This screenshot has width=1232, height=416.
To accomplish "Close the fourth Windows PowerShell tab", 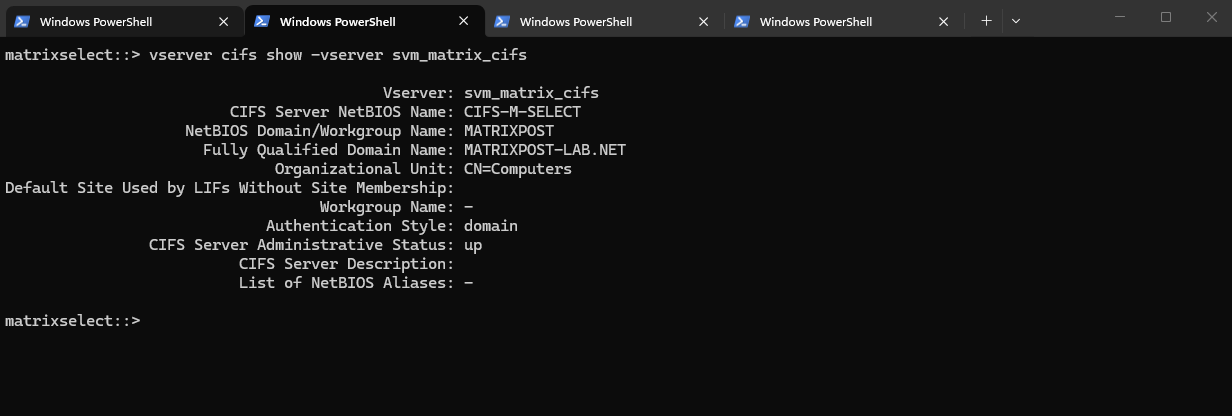I will (x=944, y=21).
